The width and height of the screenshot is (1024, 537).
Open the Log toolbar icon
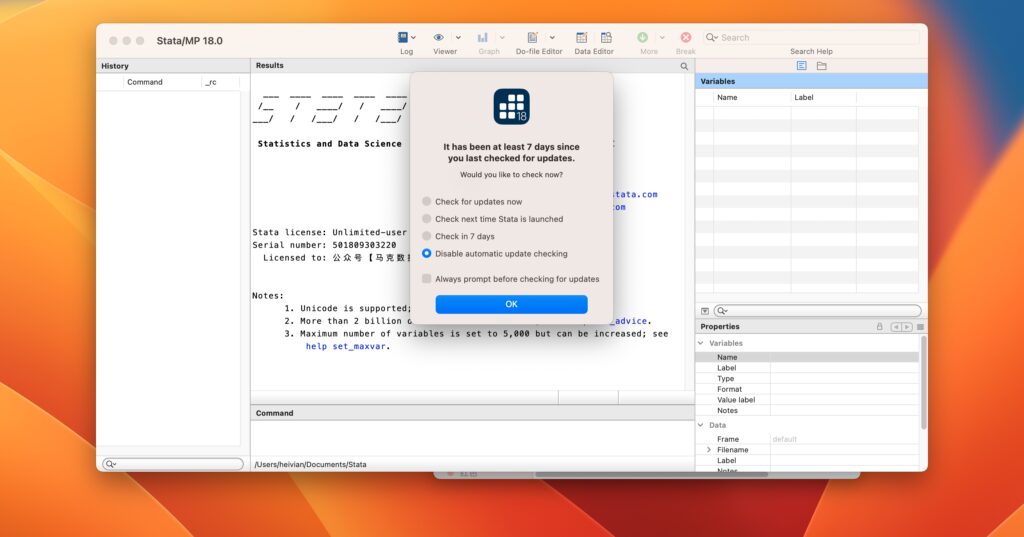[402, 37]
